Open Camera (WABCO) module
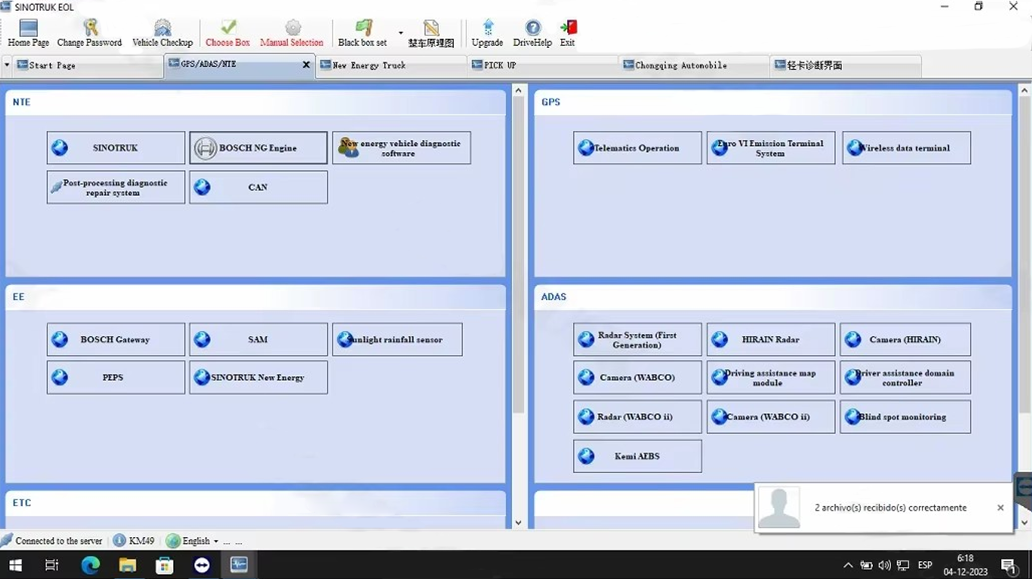This screenshot has width=1032, height=579. (x=637, y=378)
